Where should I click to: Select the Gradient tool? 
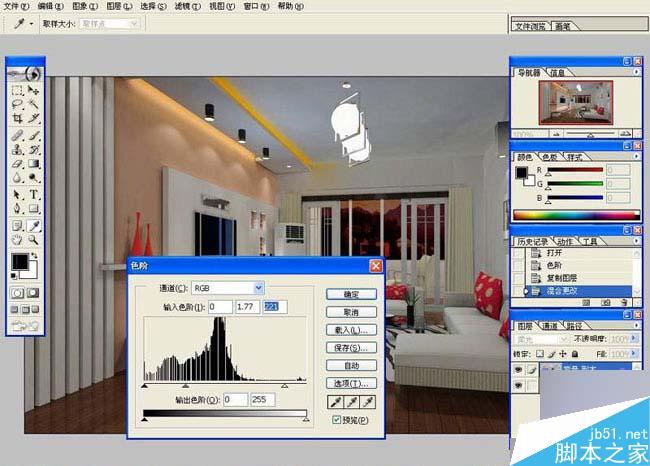point(33,164)
